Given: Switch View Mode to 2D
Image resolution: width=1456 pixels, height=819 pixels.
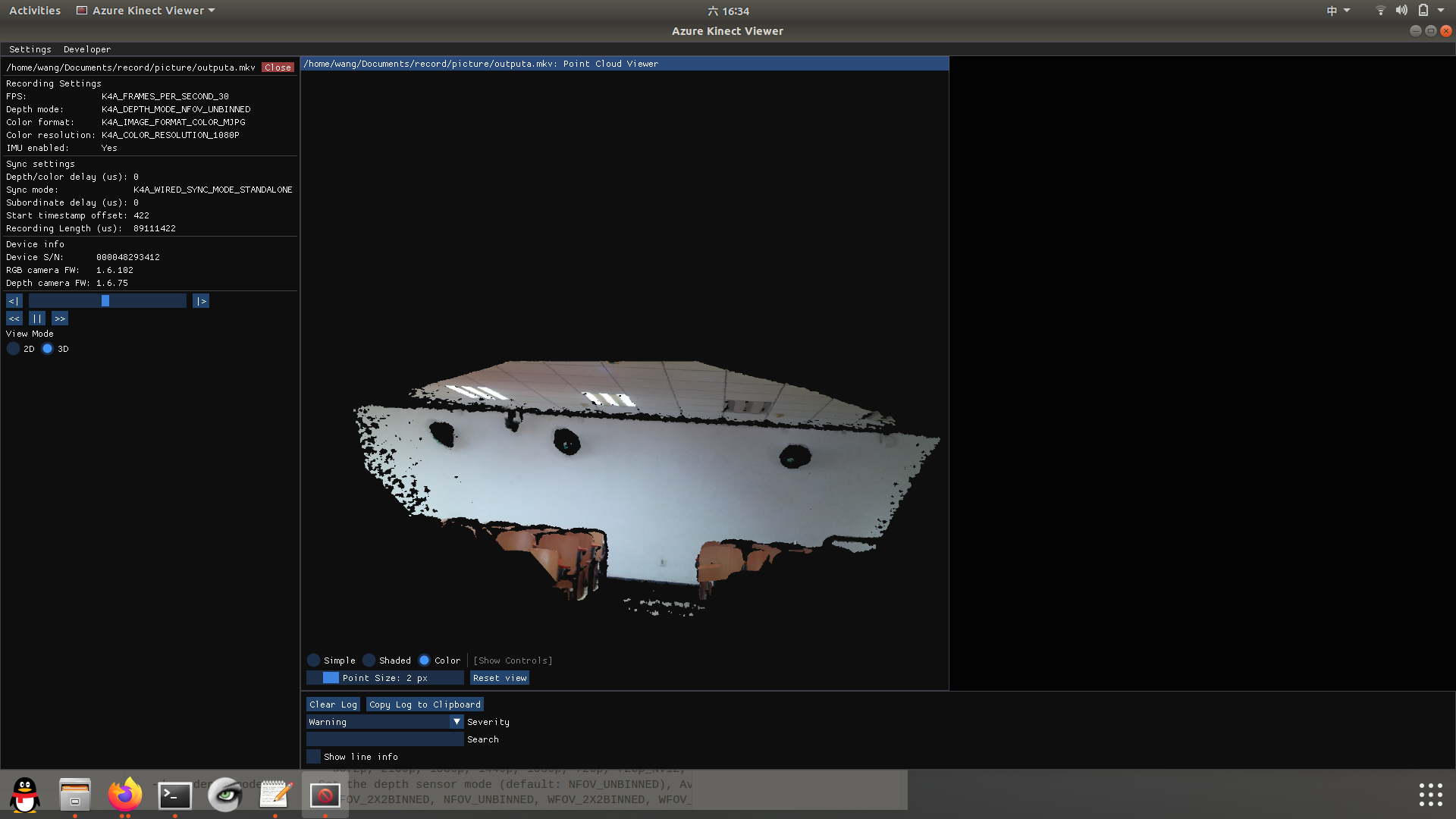Looking at the screenshot, I should [14, 348].
